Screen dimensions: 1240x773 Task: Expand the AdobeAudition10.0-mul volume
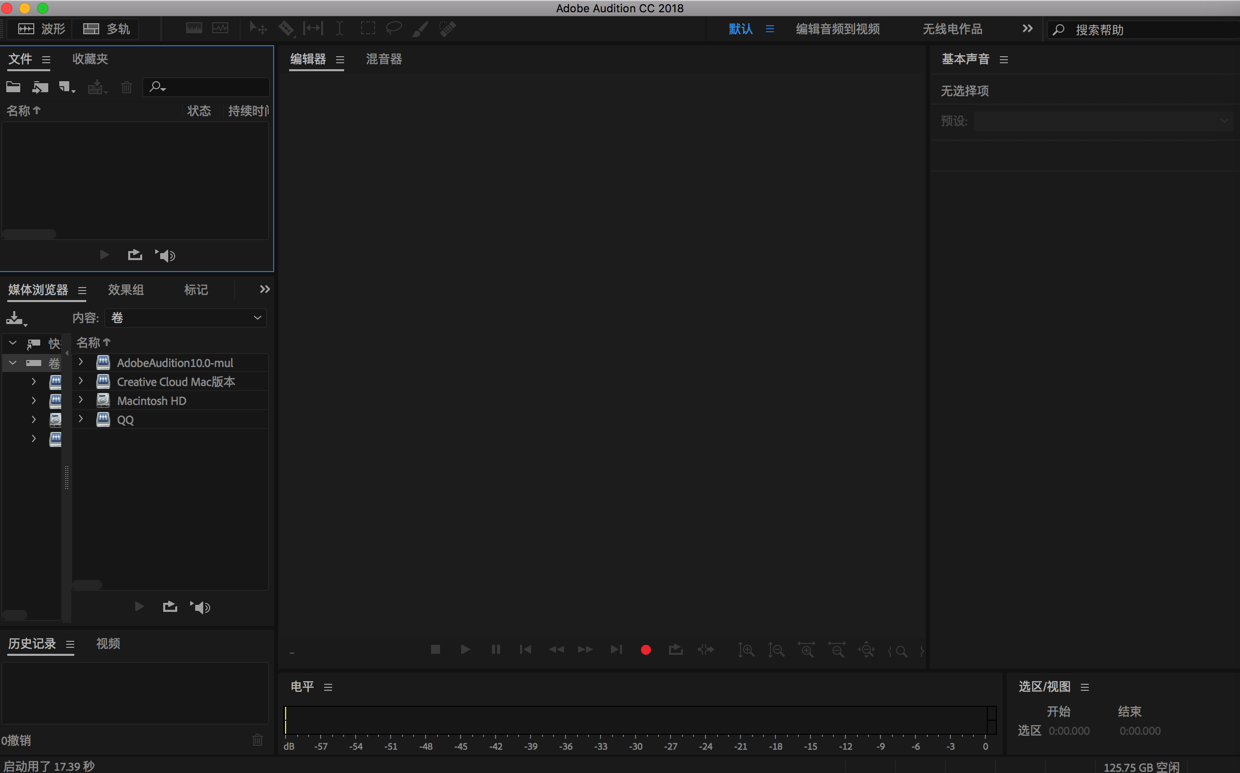[x=81, y=362]
